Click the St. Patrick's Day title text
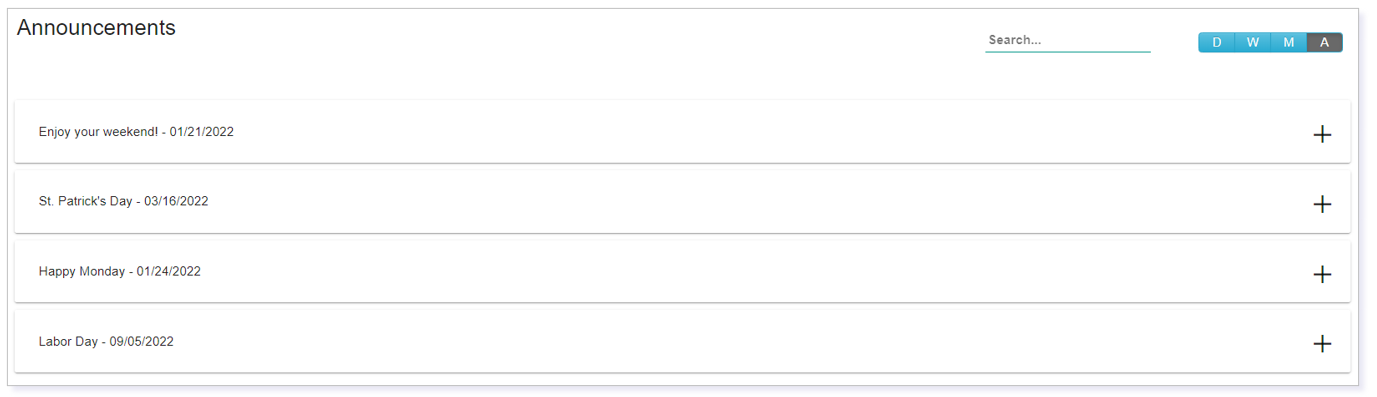 [85, 201]
